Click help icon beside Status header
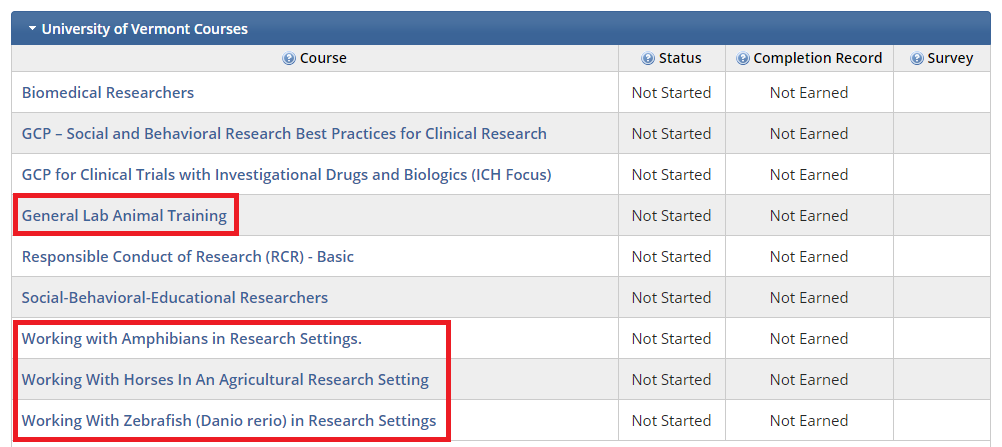The height and width of the screenshot is (447, 1002). tap(648, 59)
